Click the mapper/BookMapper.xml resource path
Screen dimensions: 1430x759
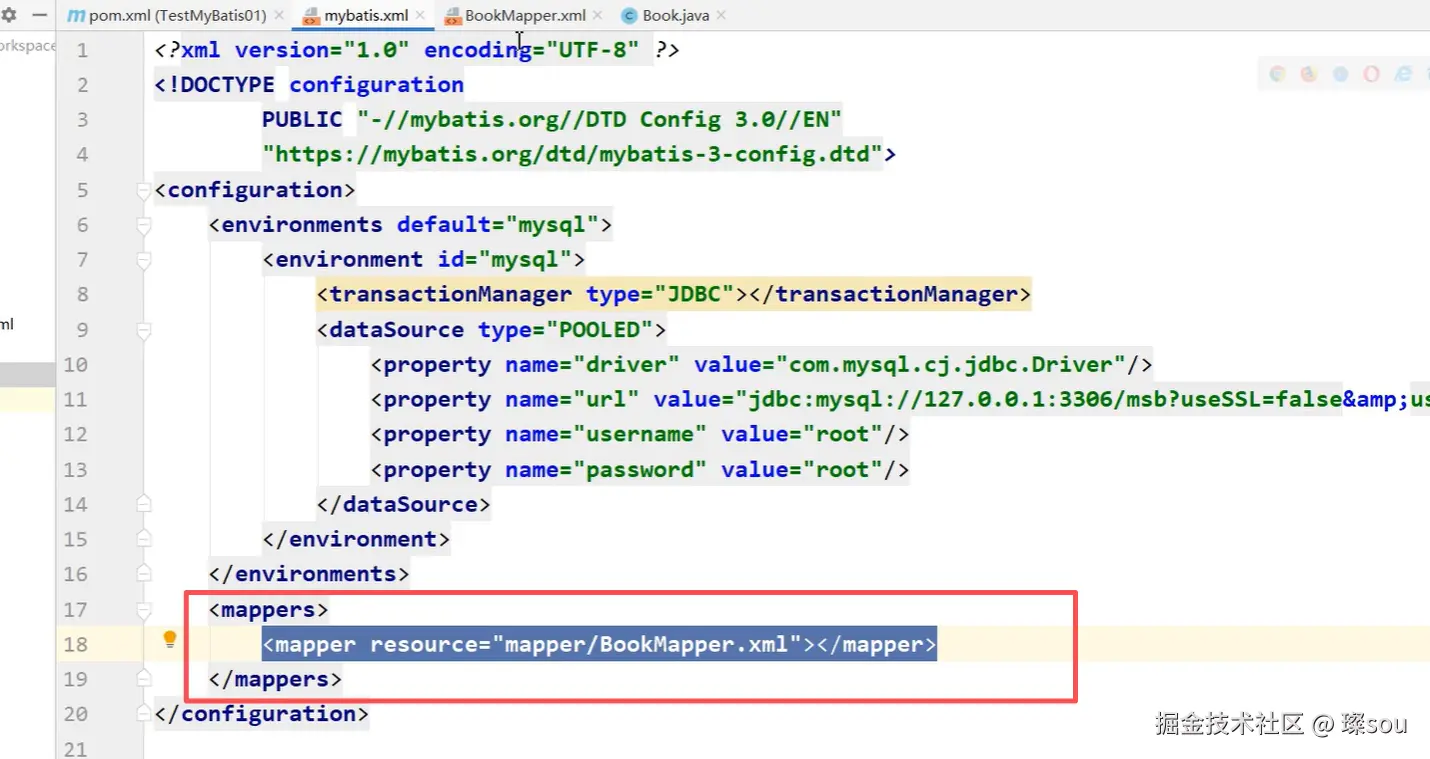646,644
